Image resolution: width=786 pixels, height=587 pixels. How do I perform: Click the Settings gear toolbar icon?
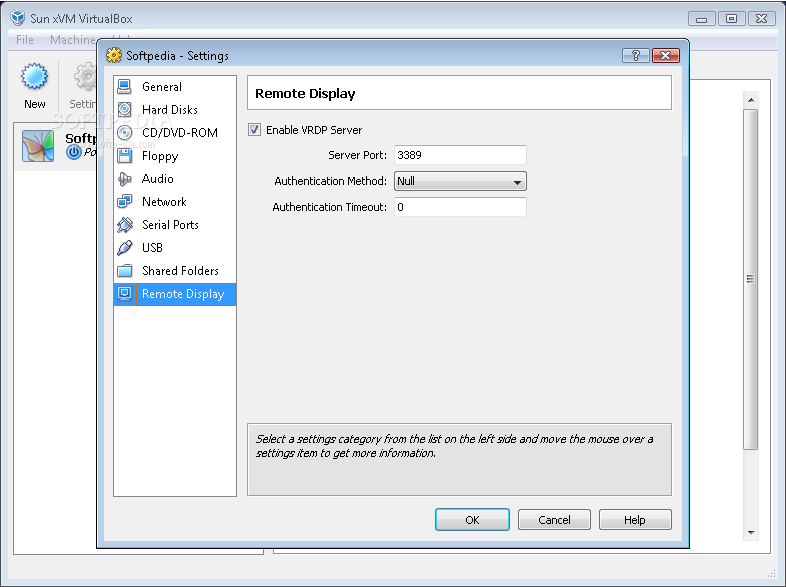tap(85, 76)
